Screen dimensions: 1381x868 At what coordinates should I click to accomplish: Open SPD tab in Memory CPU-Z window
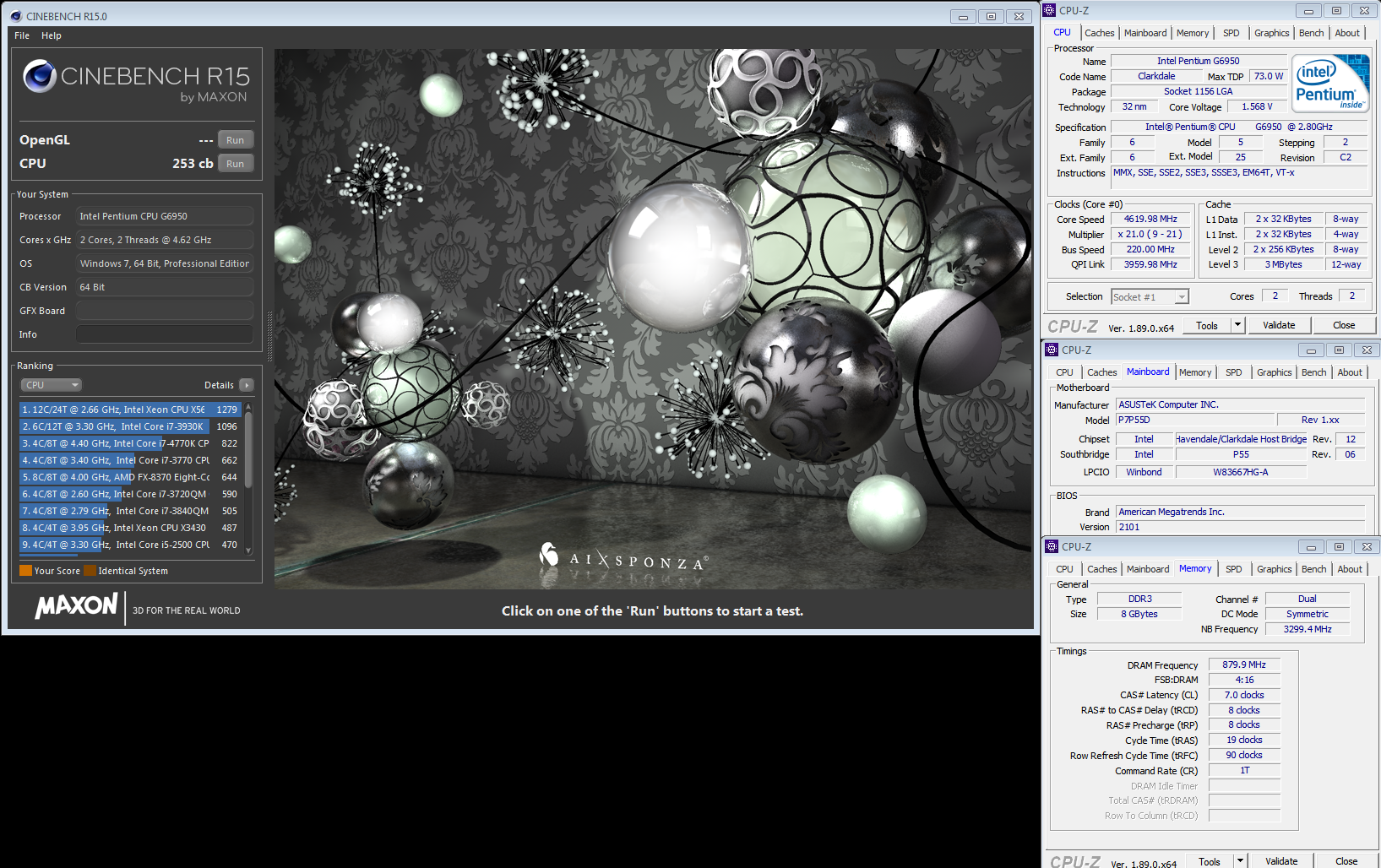pyautogui.click(x=1234, y=569)
